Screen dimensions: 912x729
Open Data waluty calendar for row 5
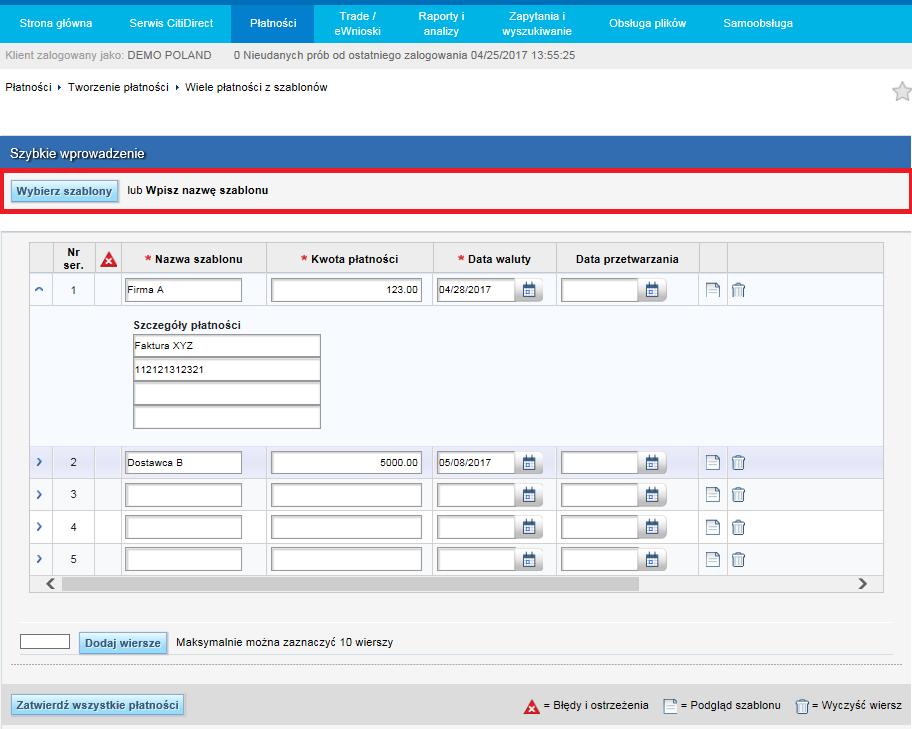pyautogui.click(x=529, y=559)
